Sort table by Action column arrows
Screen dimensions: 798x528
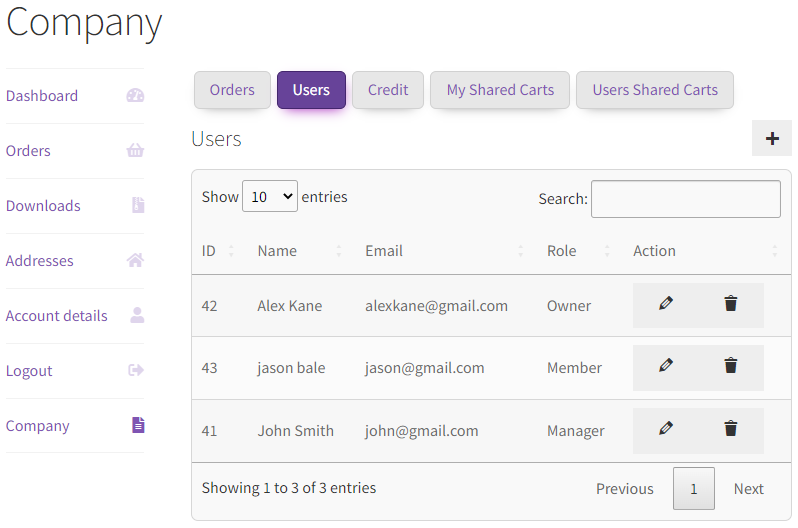[x=775, y=251]
